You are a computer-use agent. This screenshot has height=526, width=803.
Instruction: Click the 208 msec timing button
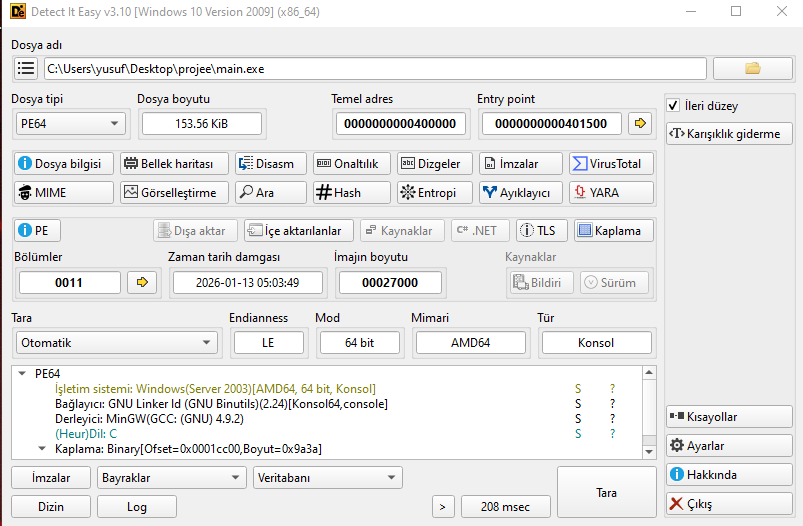coord(505,507)
